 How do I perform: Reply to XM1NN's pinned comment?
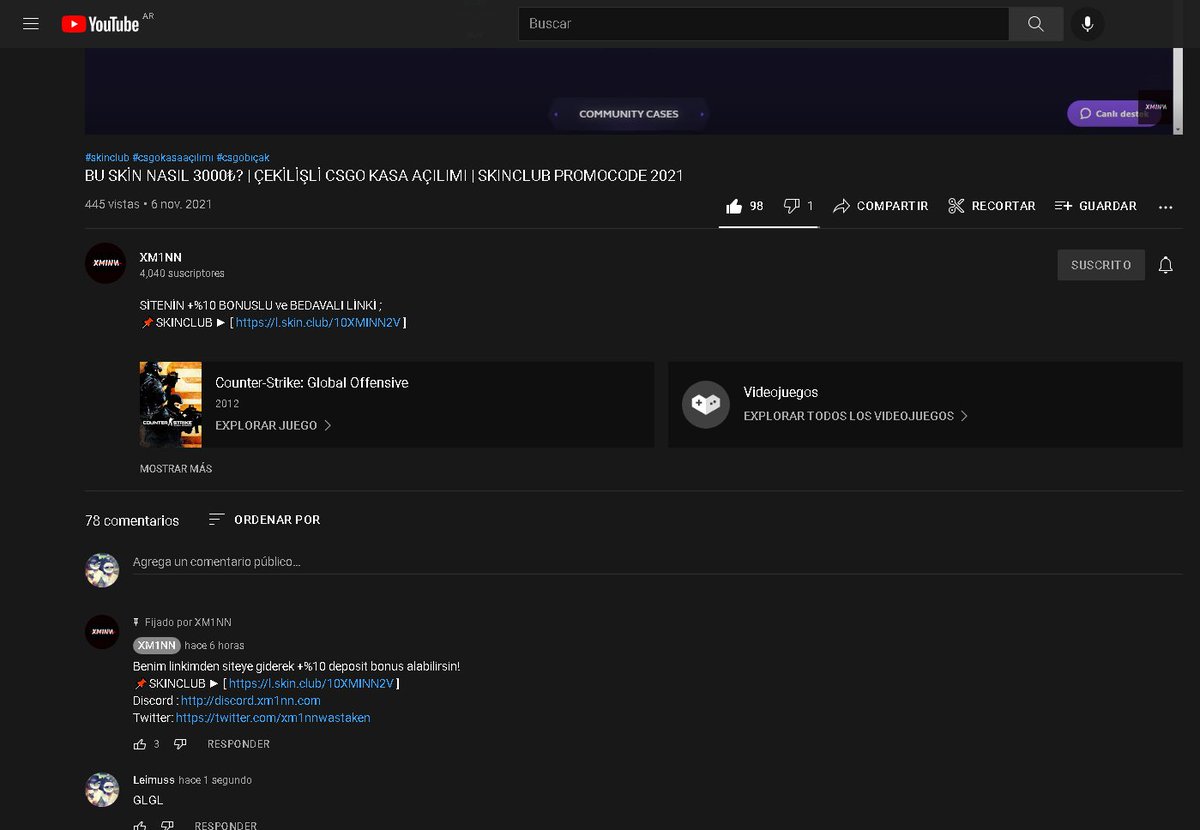coord(239,744)
